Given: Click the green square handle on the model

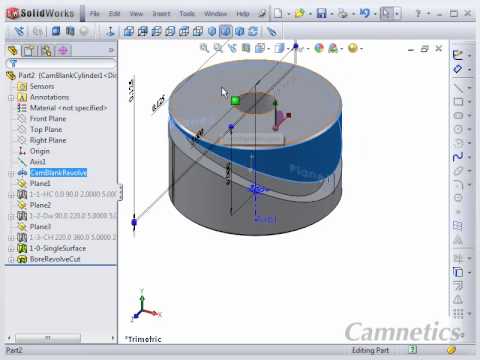Looking at the screenshot, I should pyautogui.click(x=235, y=100).
